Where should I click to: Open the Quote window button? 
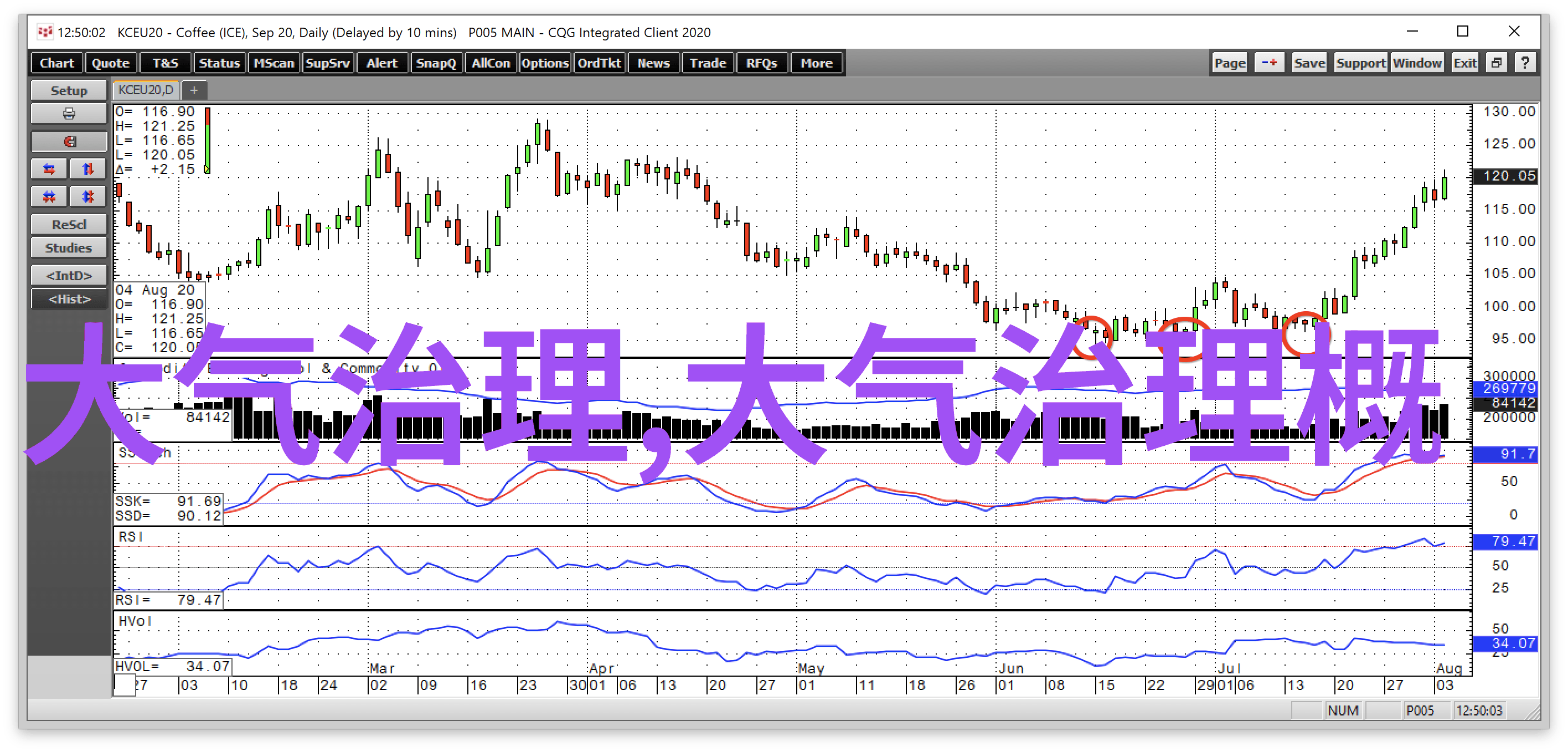tap(110, 63)
